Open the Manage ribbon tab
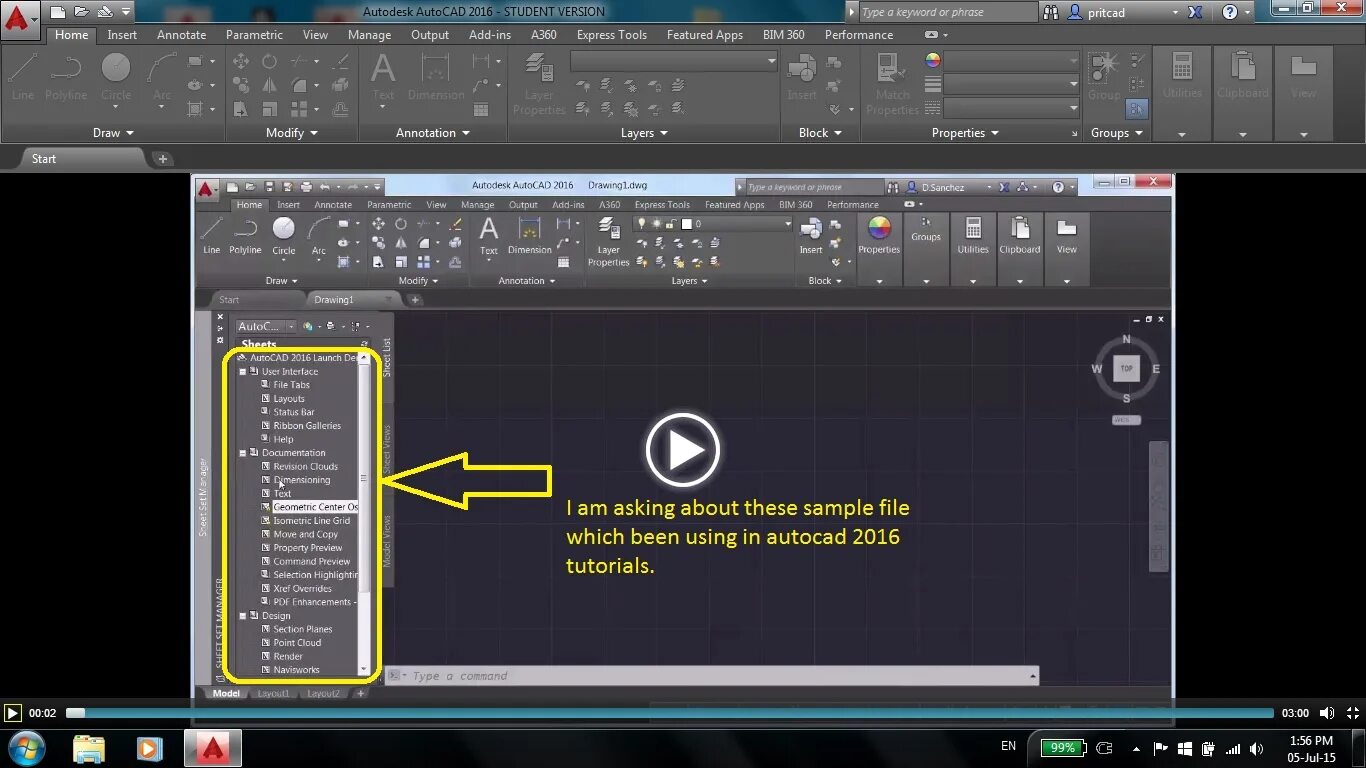Screen dimensions: 1366x768 click(x=370, y=35)
